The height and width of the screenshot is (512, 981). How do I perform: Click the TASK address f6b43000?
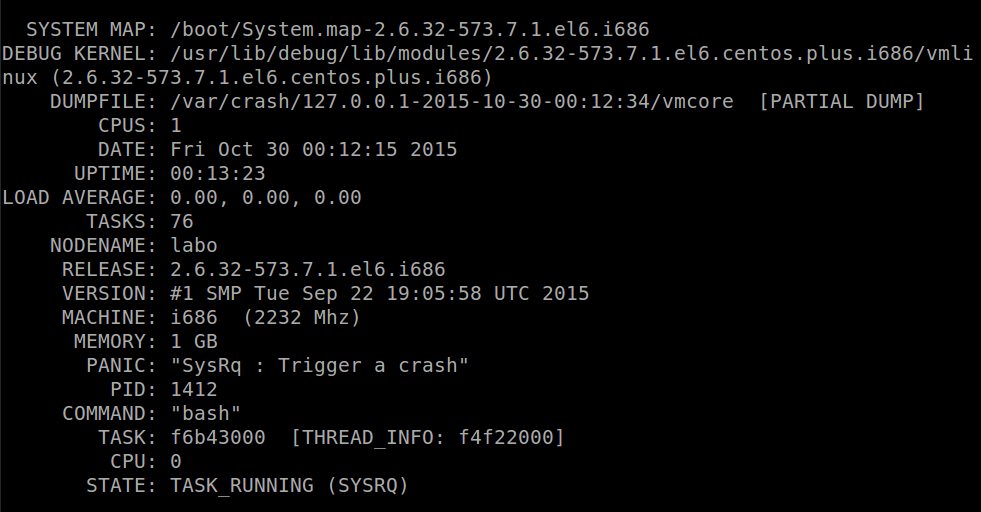tap(218, 437)
